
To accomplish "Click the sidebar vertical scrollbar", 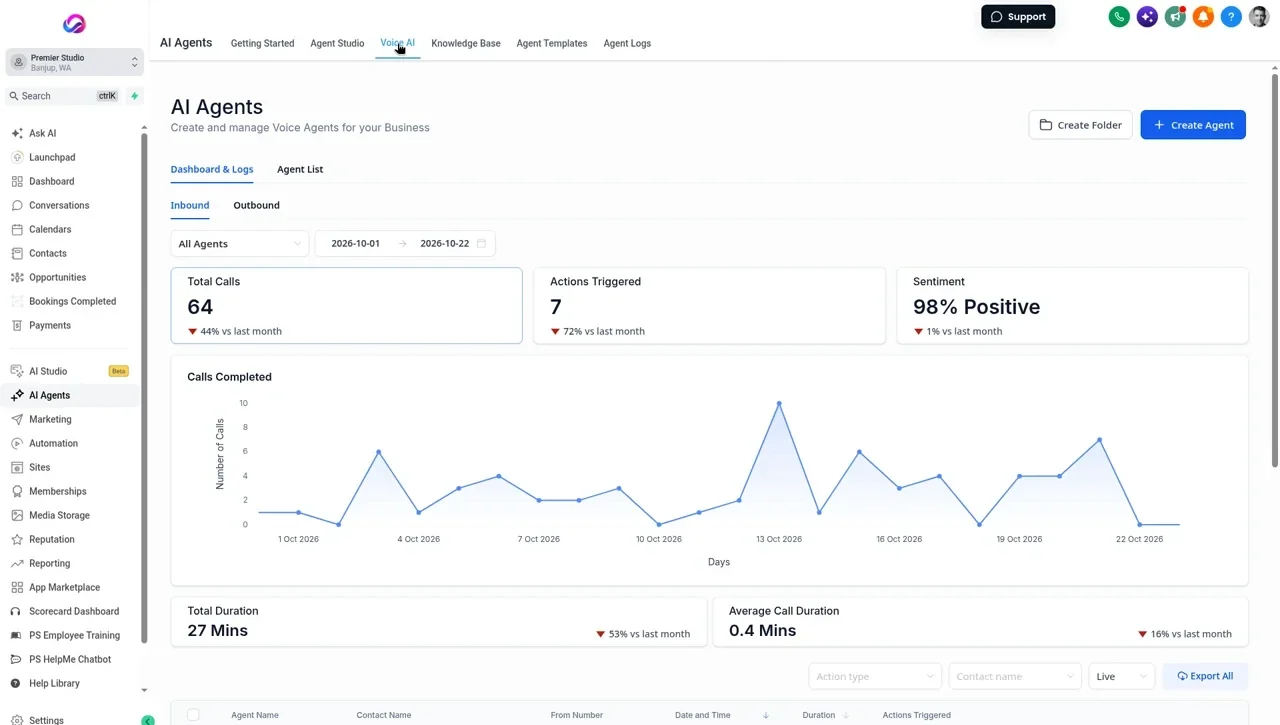I will point(145,387).
